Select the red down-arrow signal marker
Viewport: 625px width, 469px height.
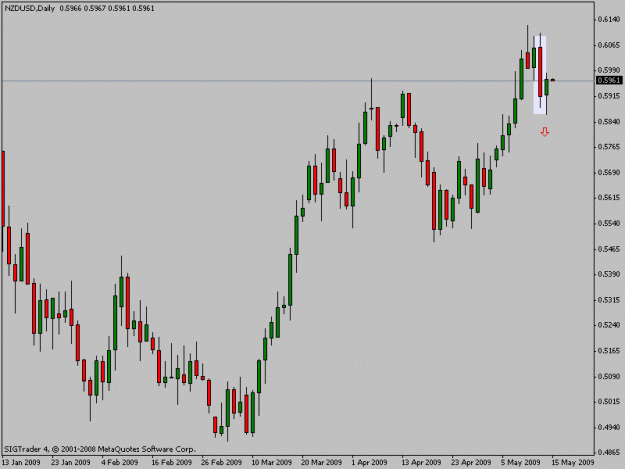tap(545, 132)
